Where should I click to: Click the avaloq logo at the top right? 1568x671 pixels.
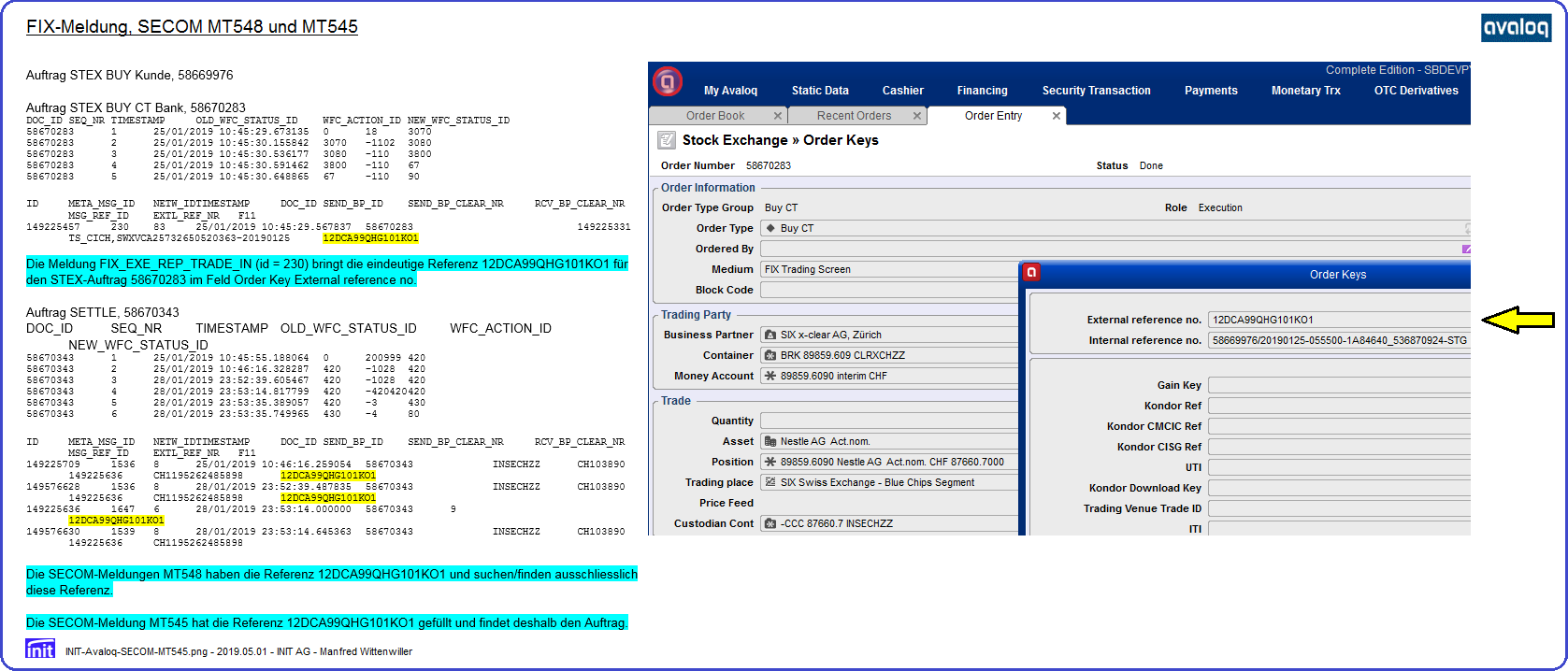[x=1516, y=27]
